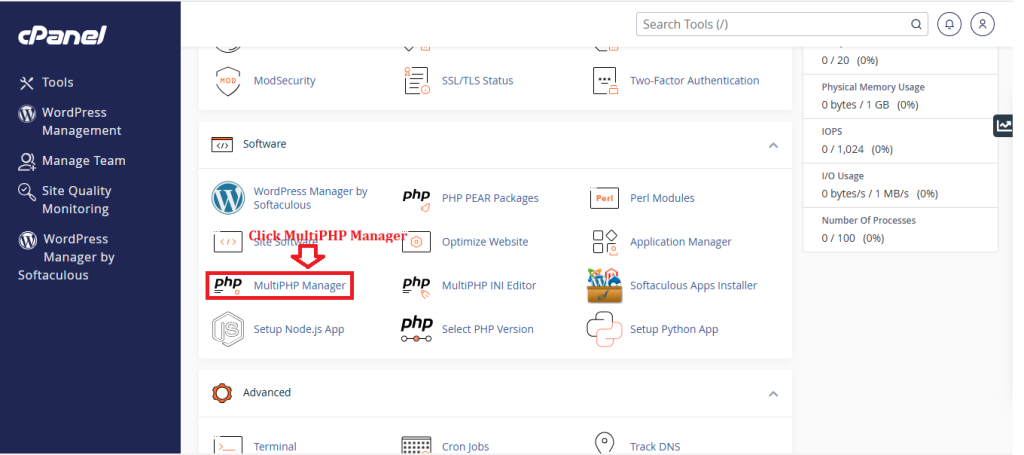1024x455 pixels.
Task: Open the Select PHP Version link
Action: [487, 330]
